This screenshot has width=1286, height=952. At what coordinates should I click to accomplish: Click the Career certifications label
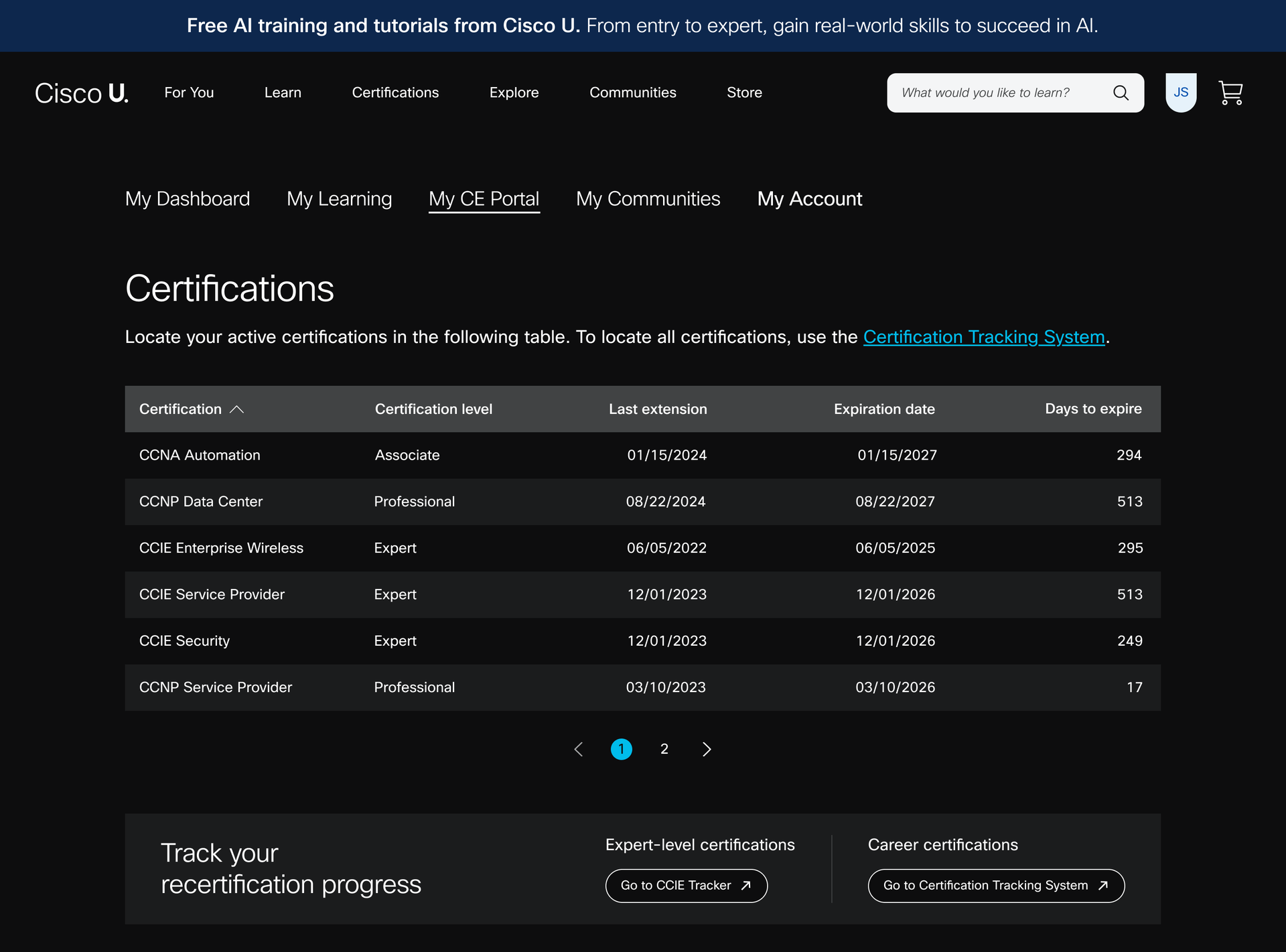[942, 845]
